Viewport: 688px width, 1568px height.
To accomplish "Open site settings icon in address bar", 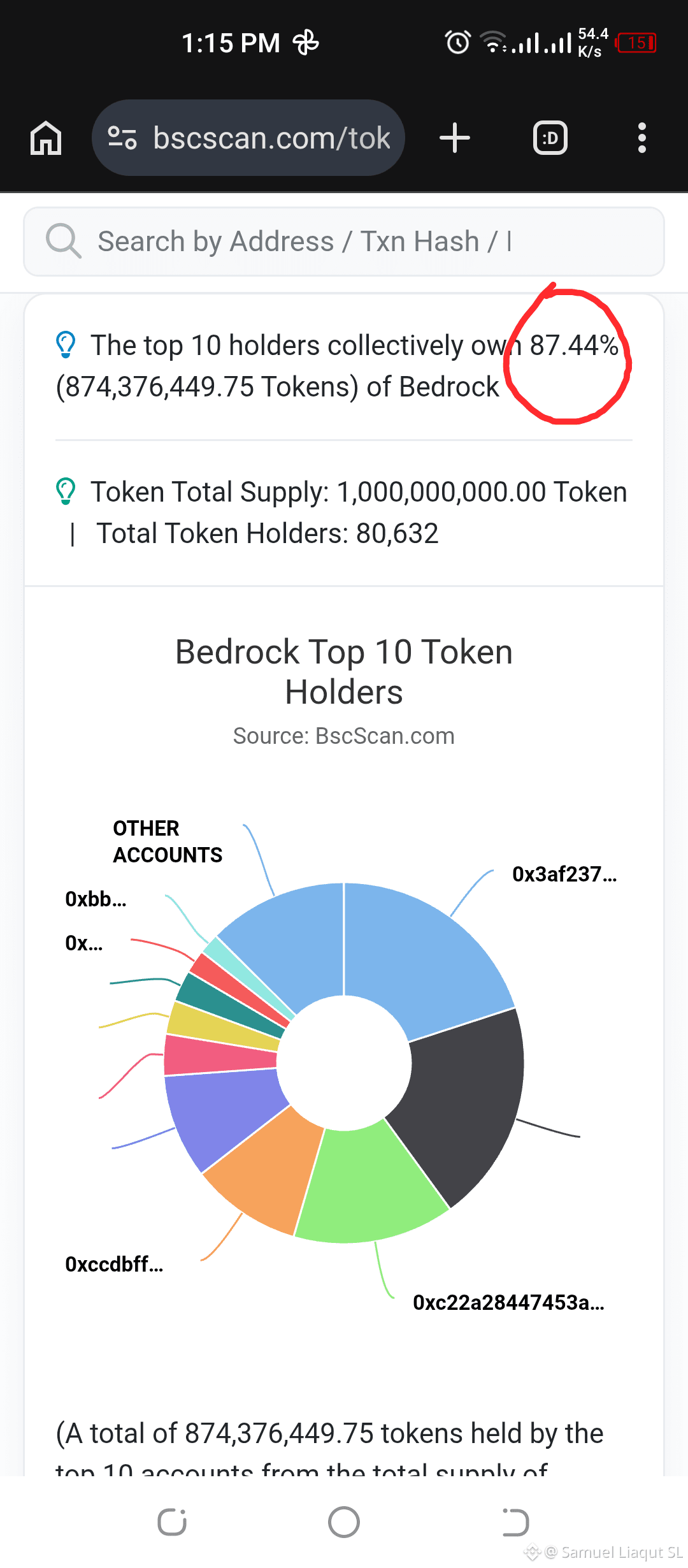I will 122,138.
